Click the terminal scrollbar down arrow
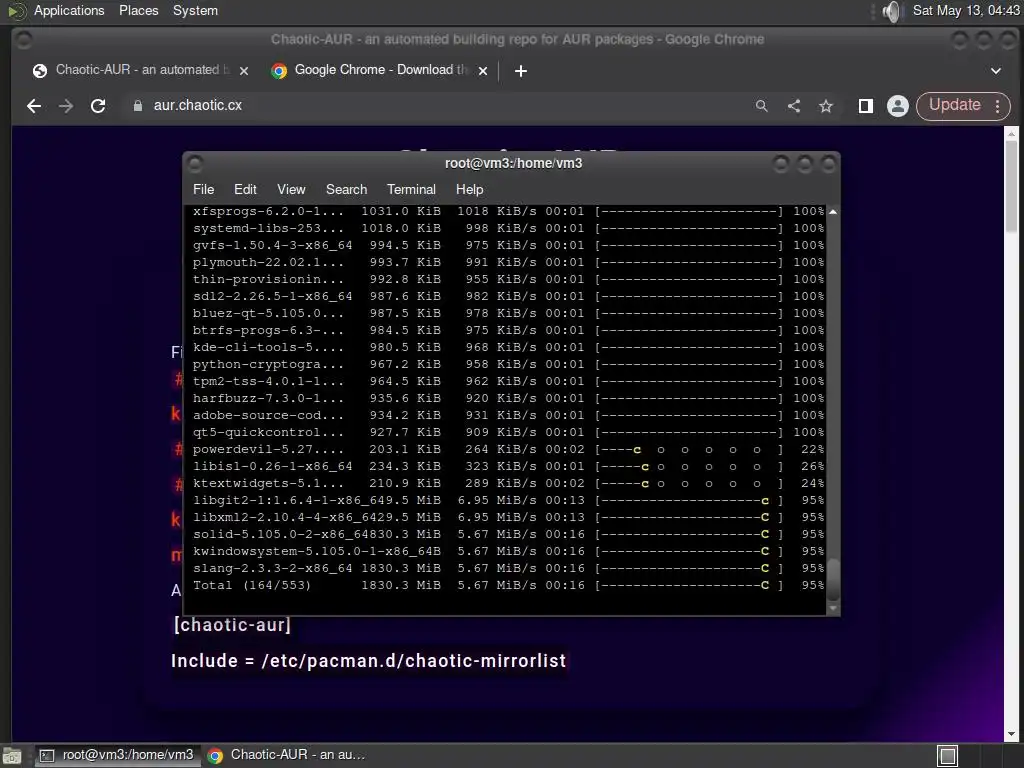Image resolution: width=1024 pixels, height=768 pixels. [x=833, y=608]
